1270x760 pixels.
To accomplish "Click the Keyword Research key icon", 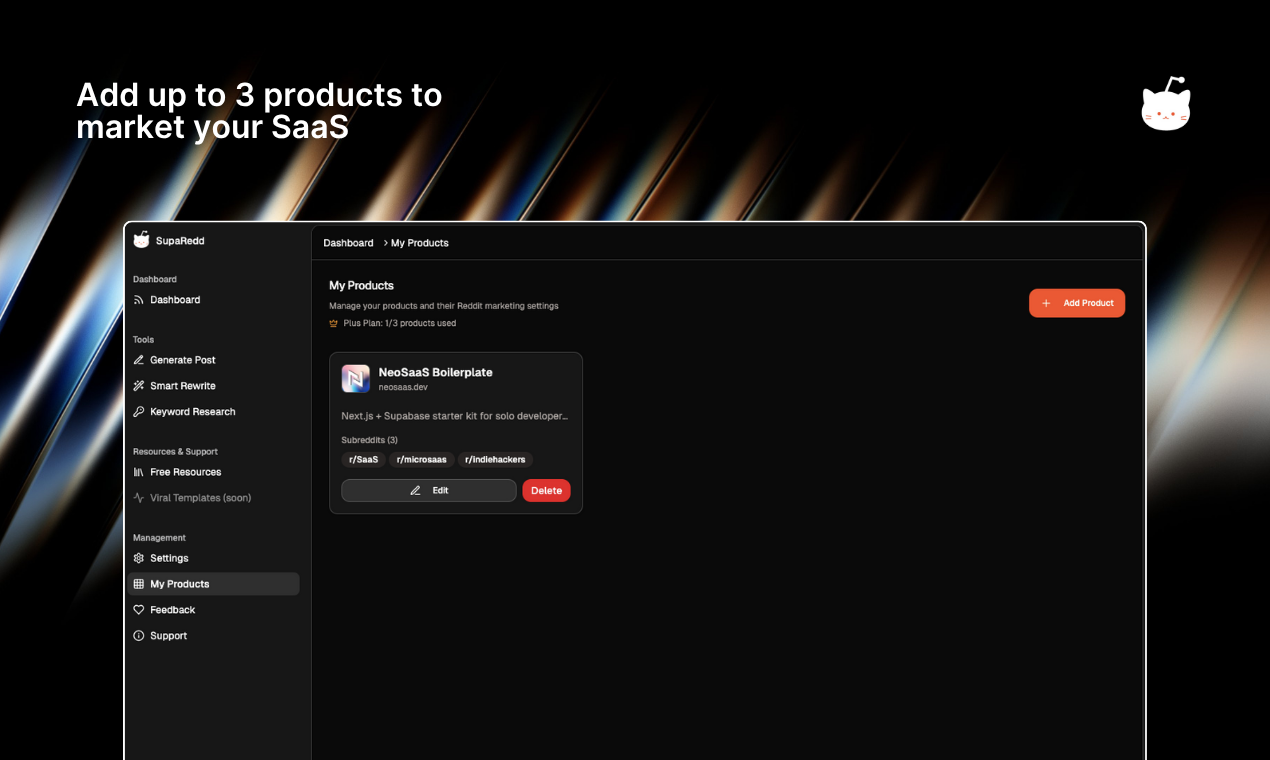I will tap(139, 412).
